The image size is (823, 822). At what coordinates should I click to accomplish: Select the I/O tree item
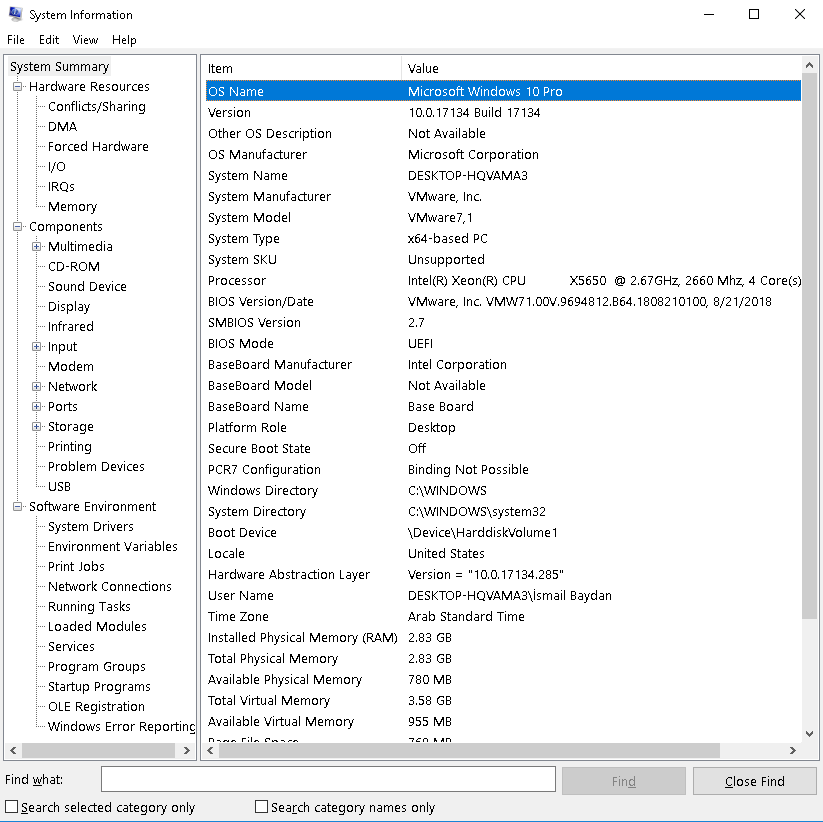coord(57,166)
